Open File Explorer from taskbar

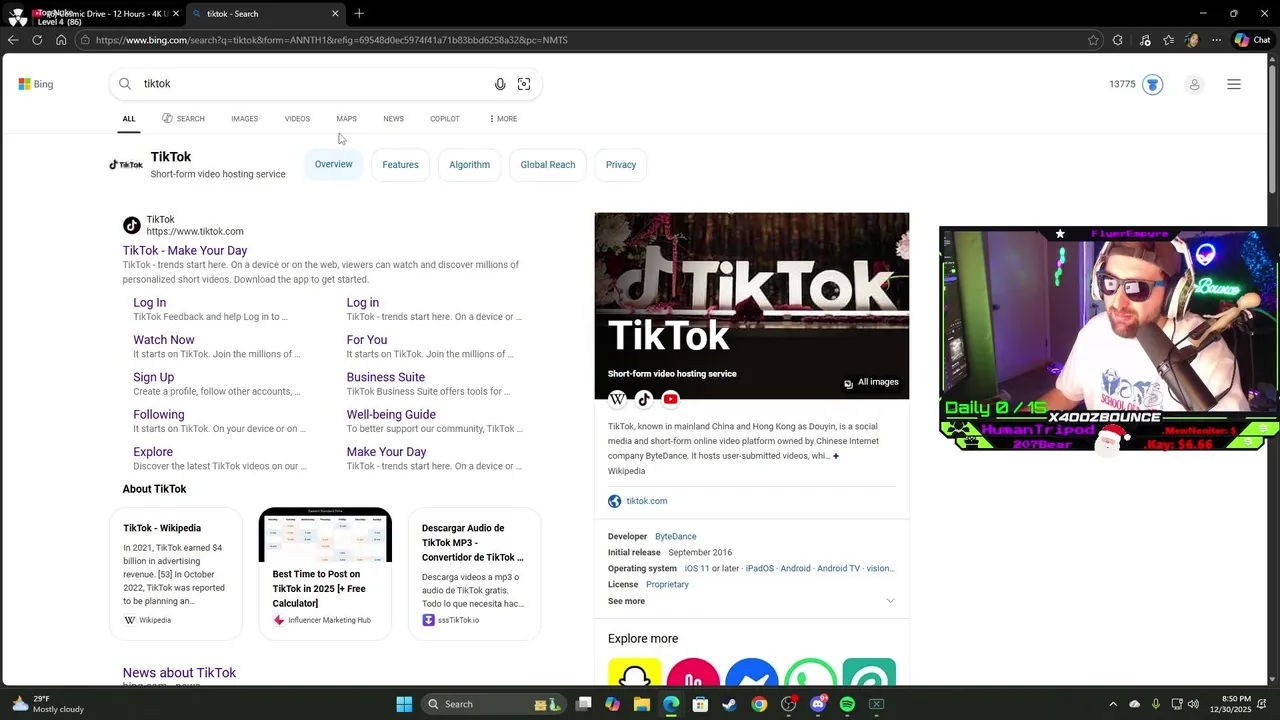641,704
